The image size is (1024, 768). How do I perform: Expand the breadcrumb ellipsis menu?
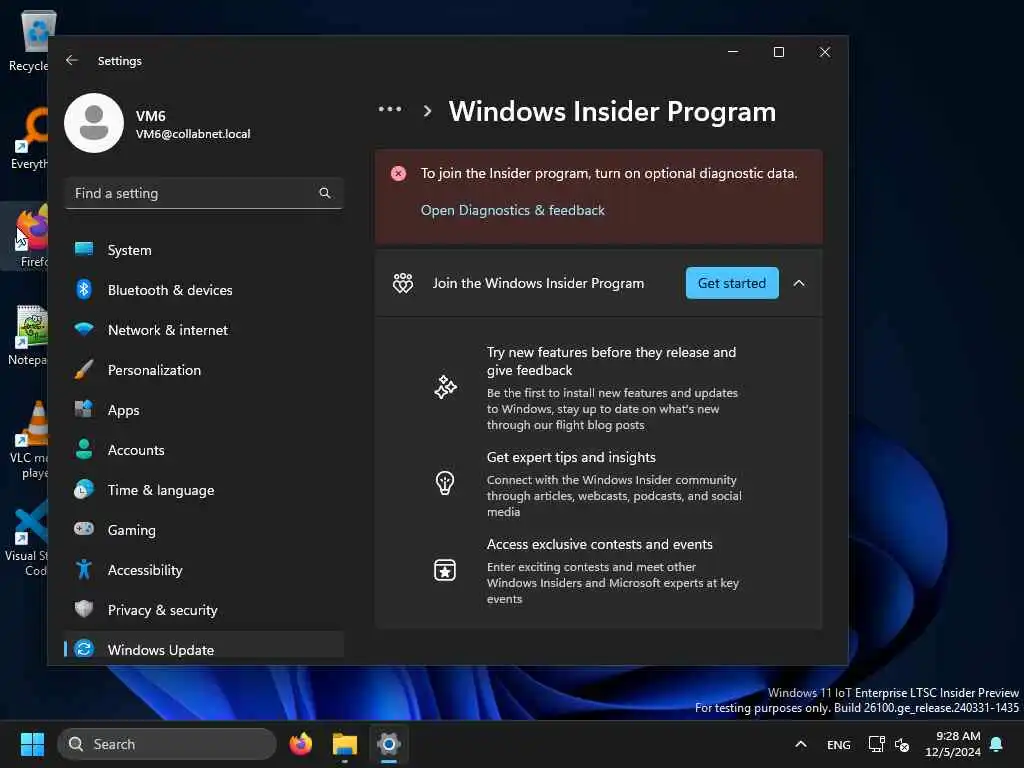390,109
